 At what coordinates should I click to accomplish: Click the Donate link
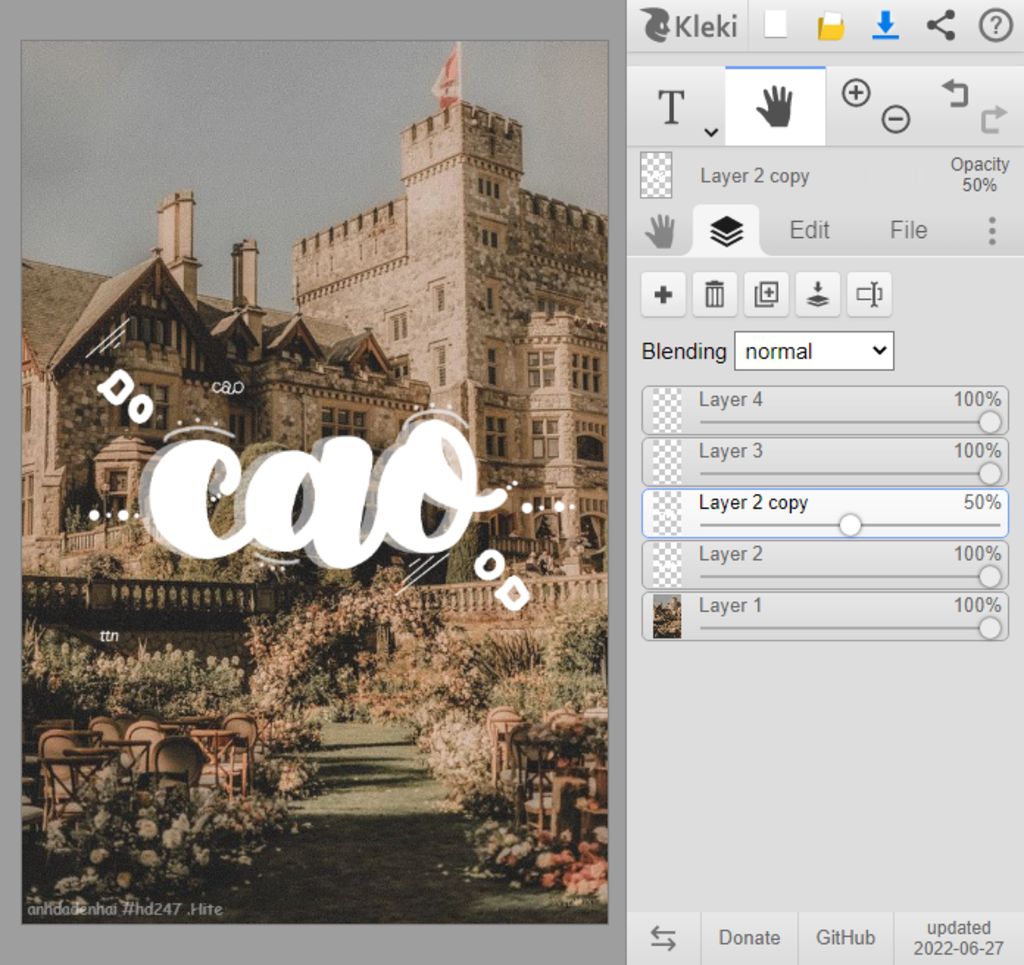tap(749, 938)
